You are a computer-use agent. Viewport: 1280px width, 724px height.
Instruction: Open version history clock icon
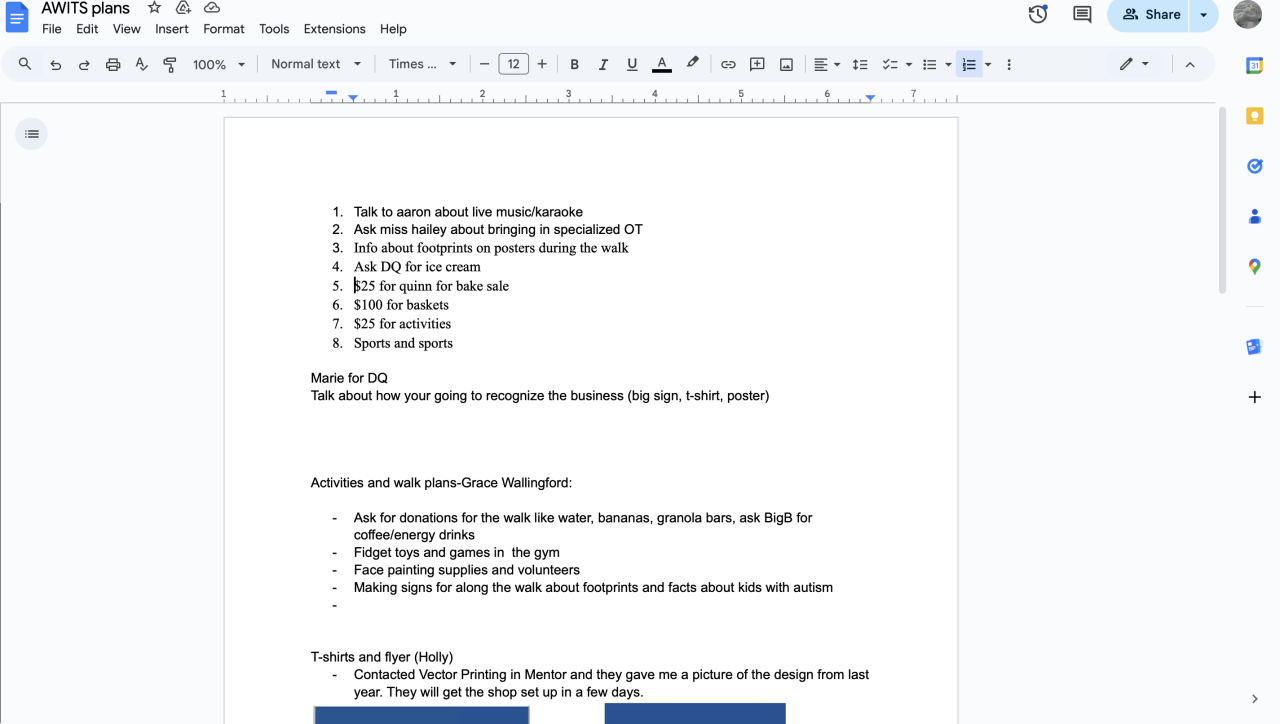1038,14
